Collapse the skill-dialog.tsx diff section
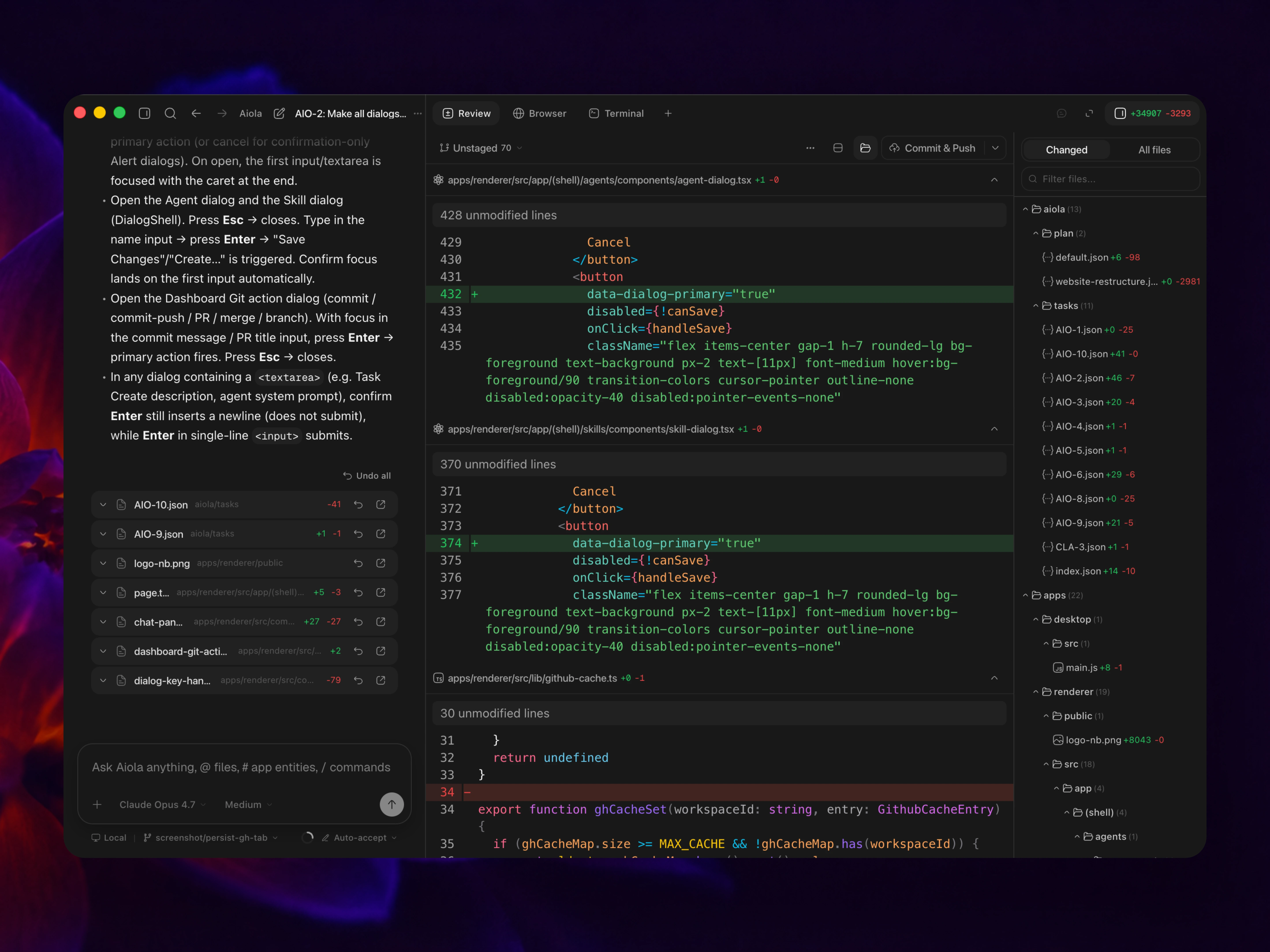The width and height of the screenshot is (1270, 952). 994,429
